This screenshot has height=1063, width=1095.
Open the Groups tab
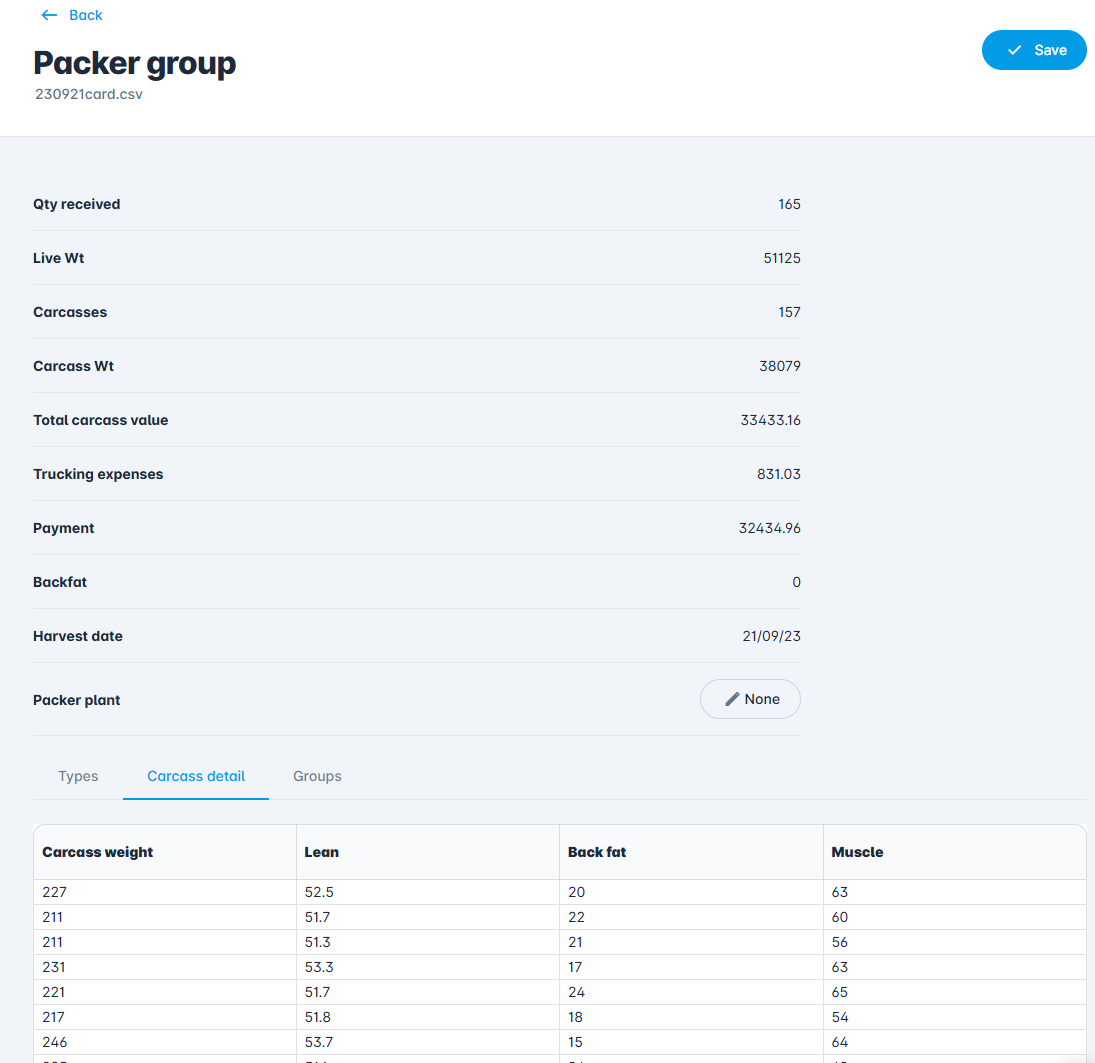317,776
